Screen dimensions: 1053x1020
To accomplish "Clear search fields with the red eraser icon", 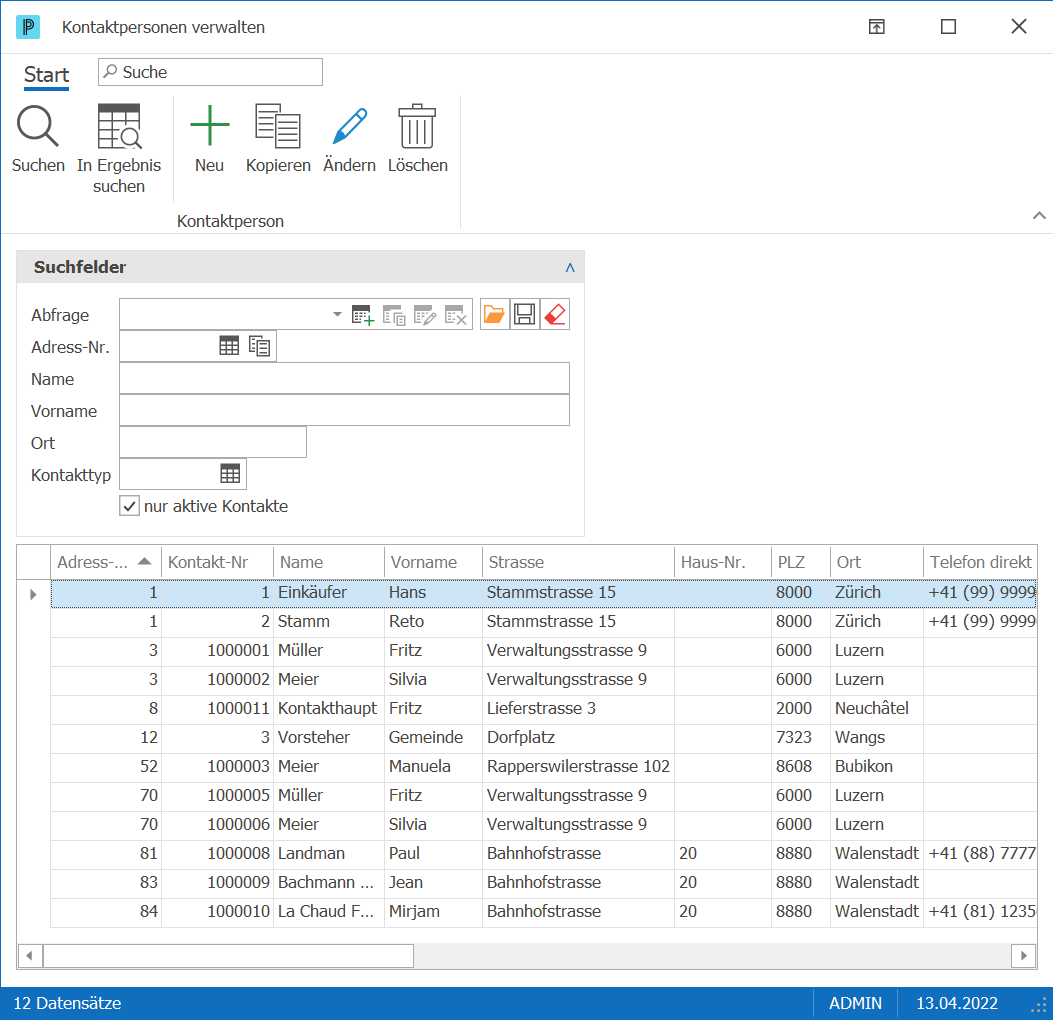I will 555,314.
